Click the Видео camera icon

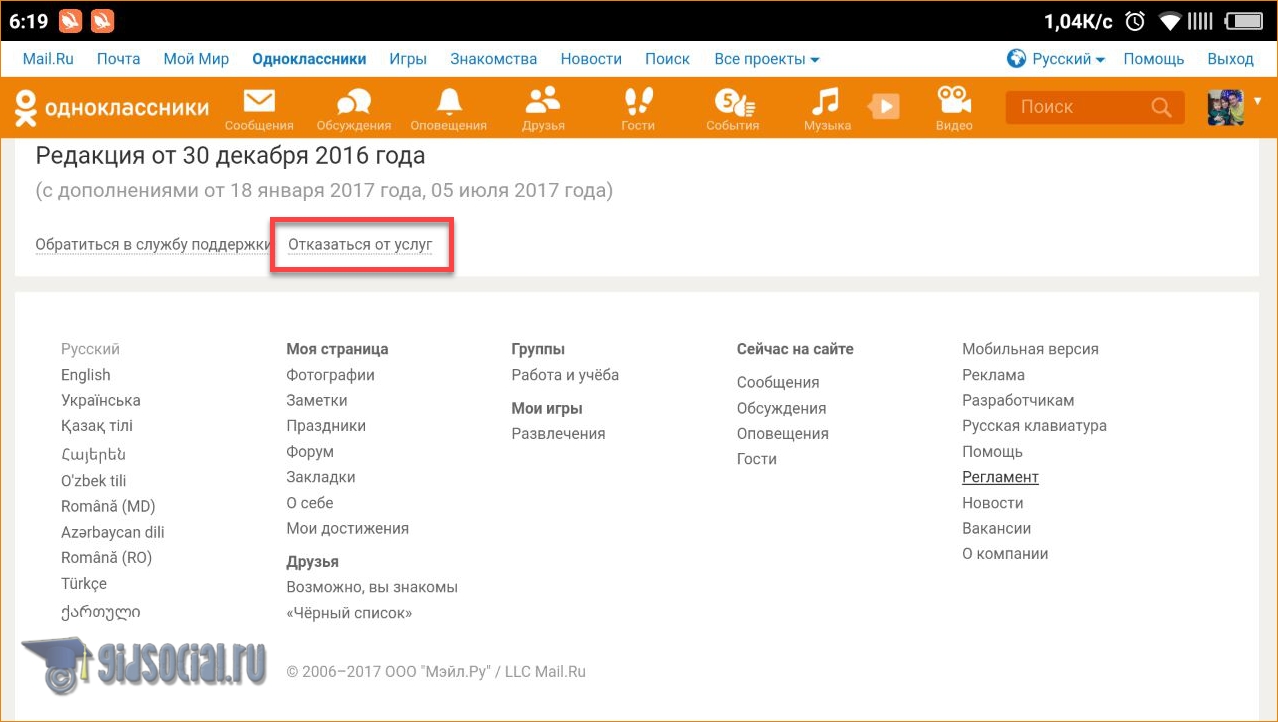tap(954, 102)
